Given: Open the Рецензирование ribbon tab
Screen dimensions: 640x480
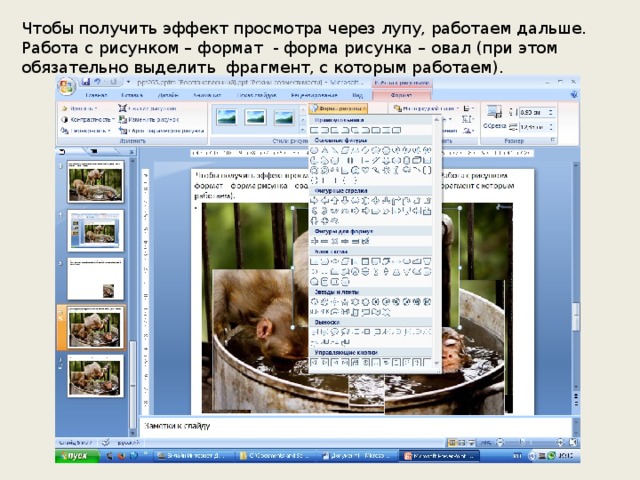Looking at the screenshot, I should tap(314, 95).
